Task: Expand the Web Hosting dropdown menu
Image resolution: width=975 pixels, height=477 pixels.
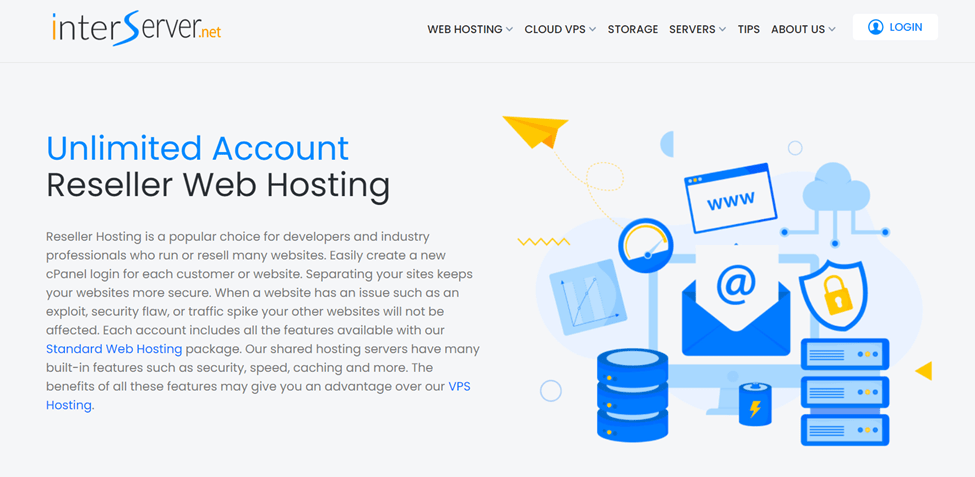Action: coord(470,29)
